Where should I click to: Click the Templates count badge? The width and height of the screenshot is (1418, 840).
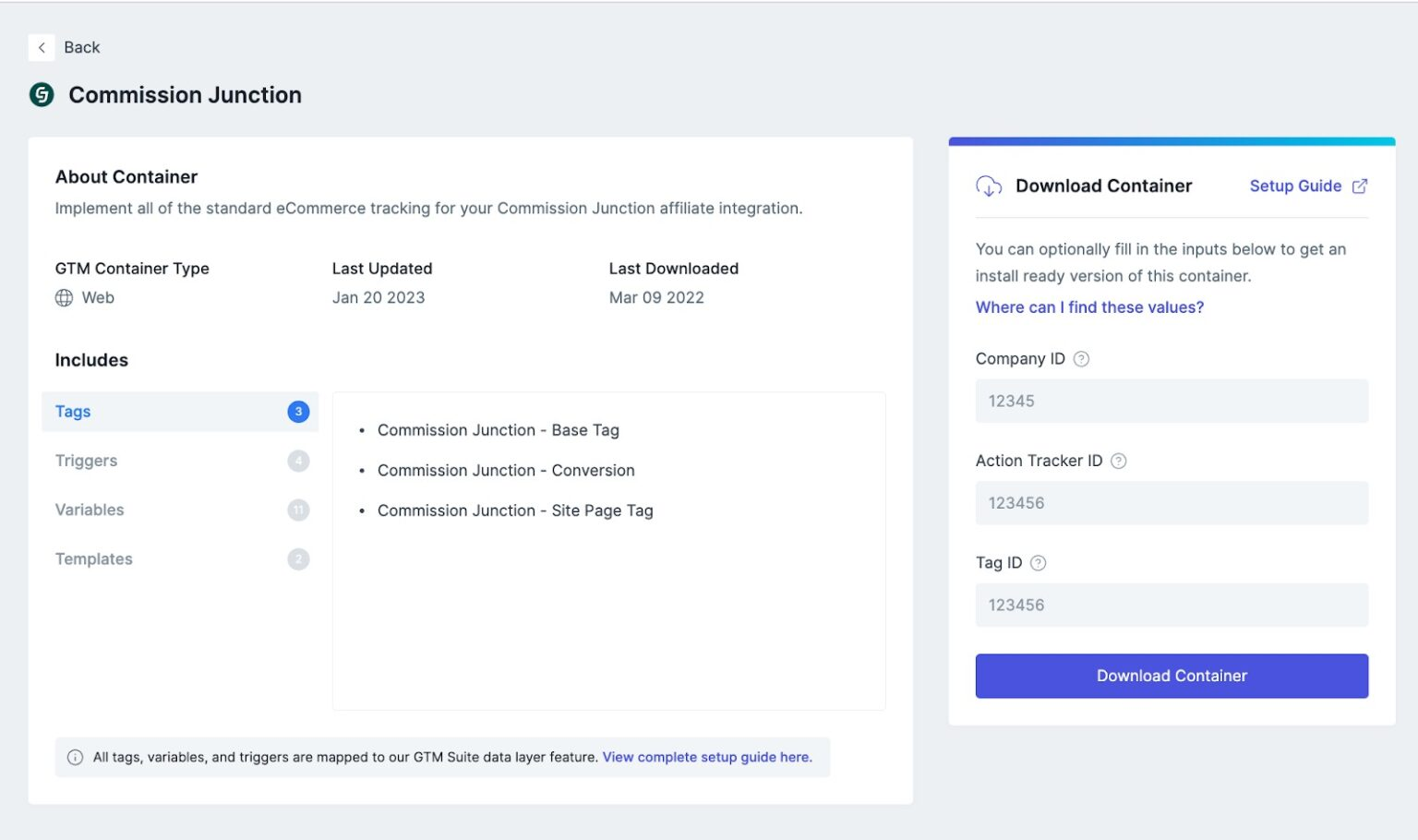coord(298,558)
